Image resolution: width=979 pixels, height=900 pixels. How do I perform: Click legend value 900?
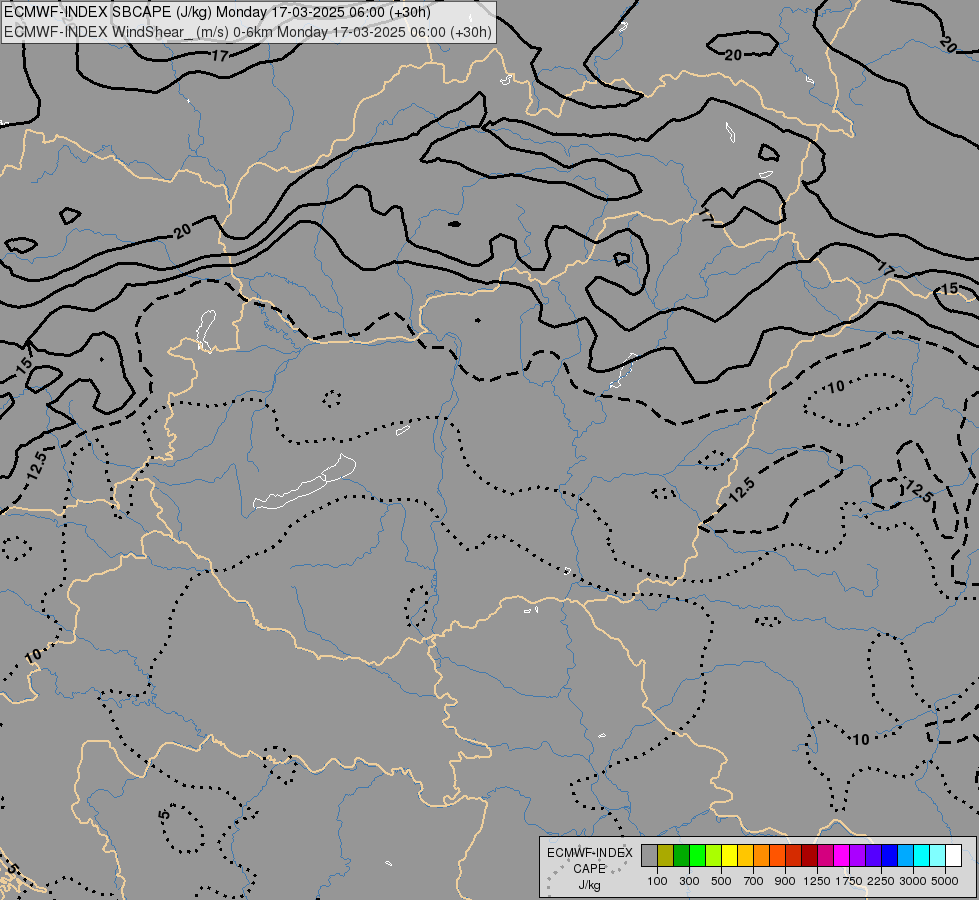785,881
